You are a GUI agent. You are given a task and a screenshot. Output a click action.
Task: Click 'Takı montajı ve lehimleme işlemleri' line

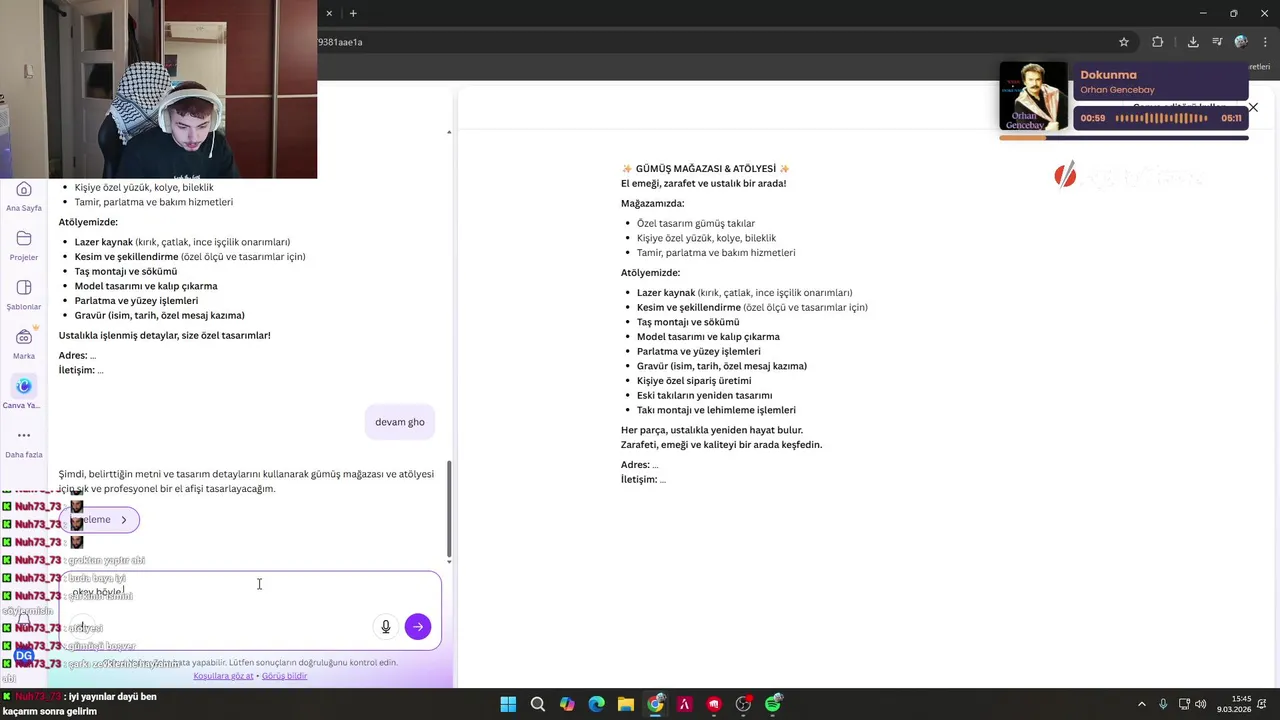pyautogui.click(x=716, y=410)
